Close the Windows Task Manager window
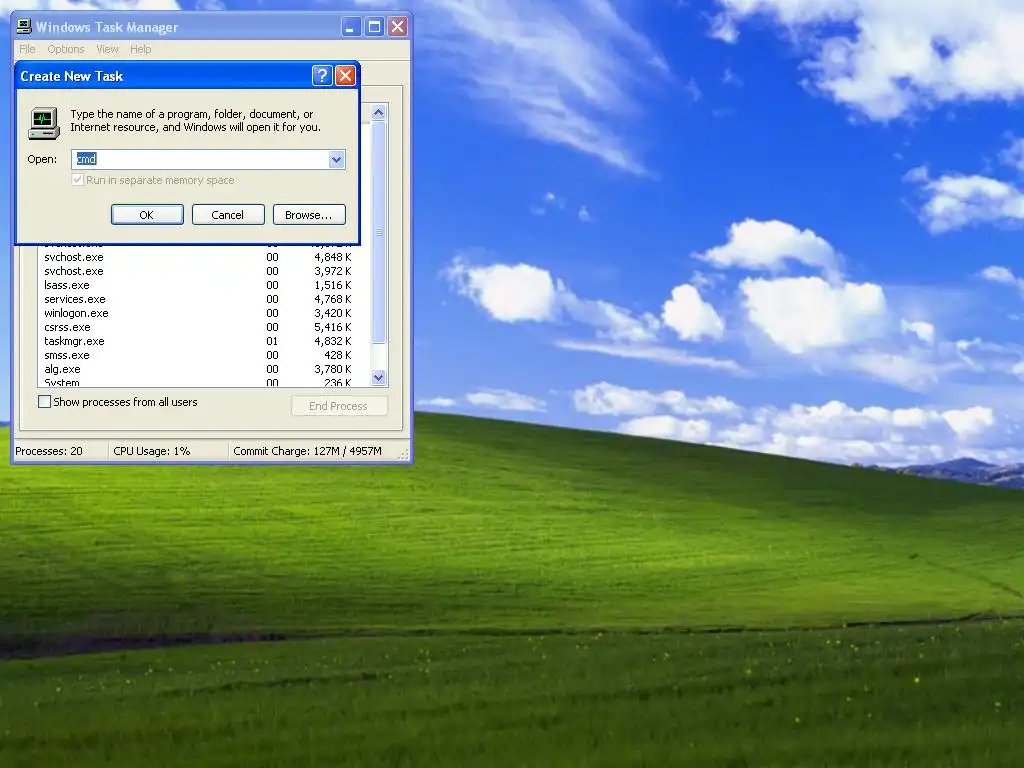Screen dimensions: 1024x768 coord(397,27)
